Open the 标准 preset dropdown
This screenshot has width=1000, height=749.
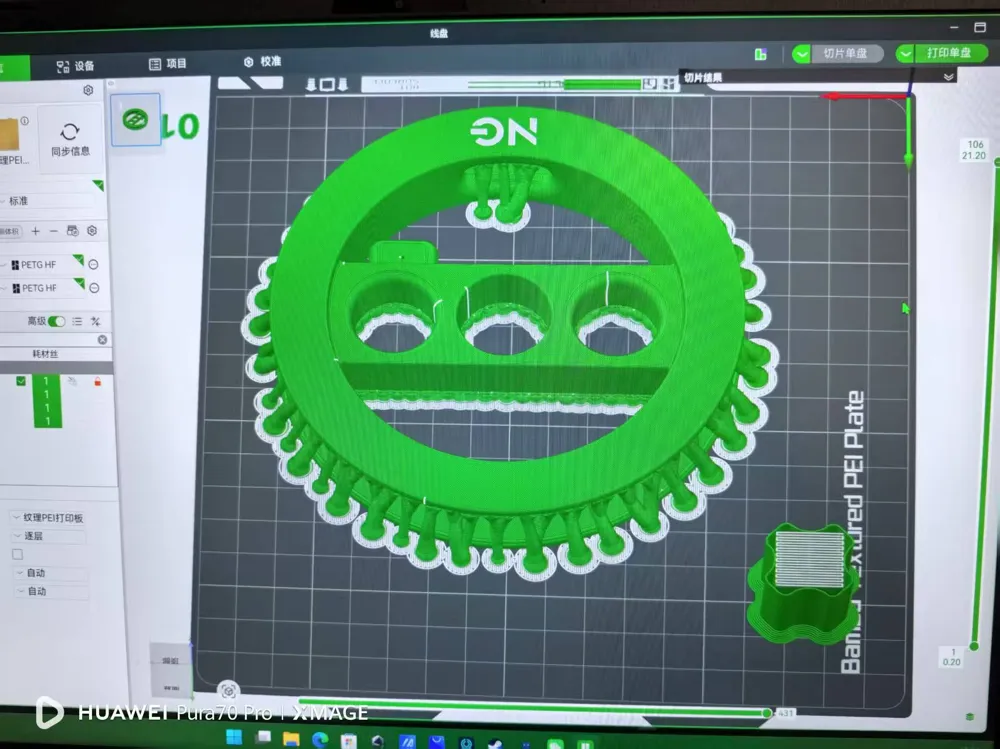(x=48, y=200)
